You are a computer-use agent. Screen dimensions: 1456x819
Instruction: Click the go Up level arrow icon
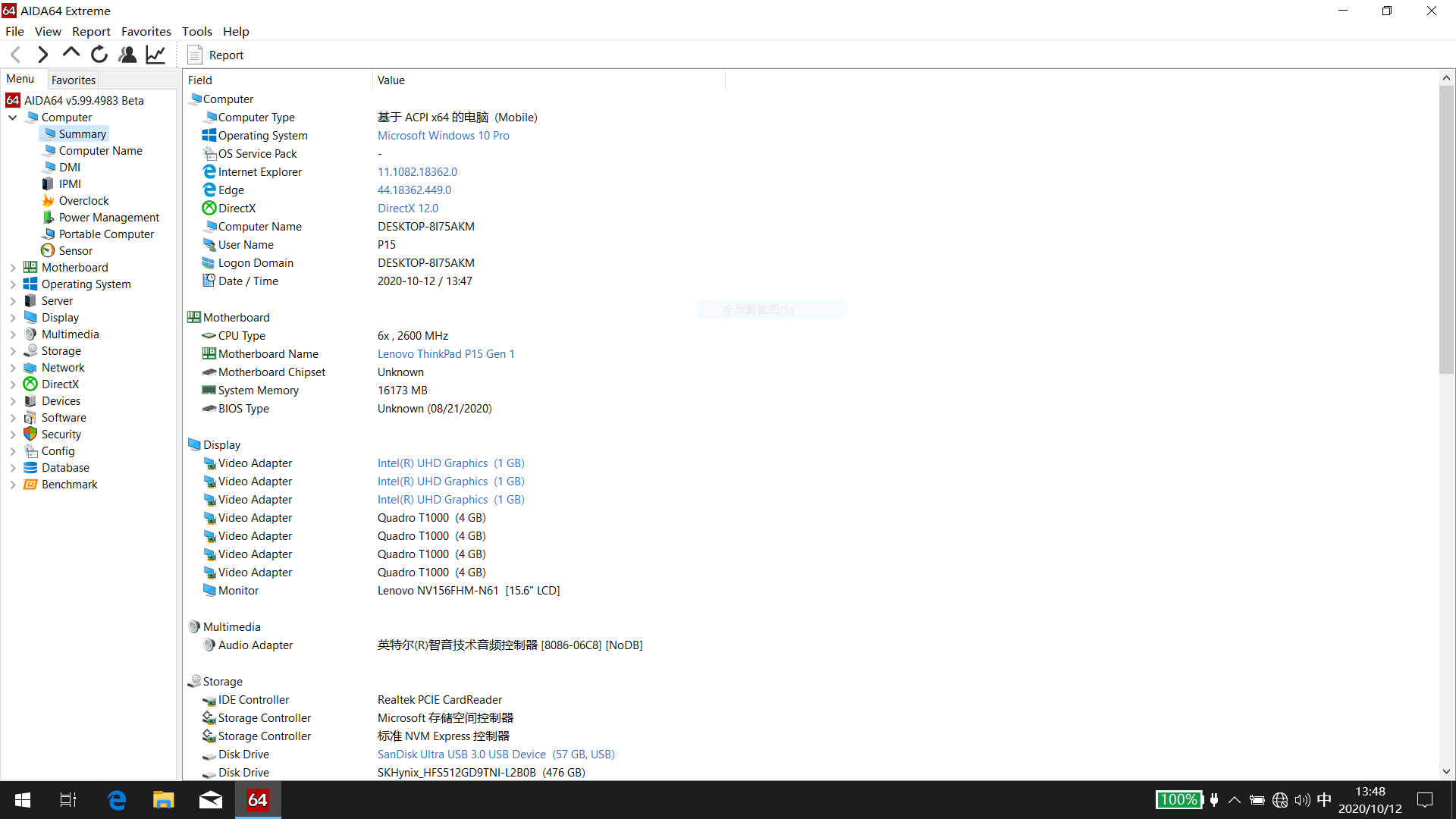(71, 53)
